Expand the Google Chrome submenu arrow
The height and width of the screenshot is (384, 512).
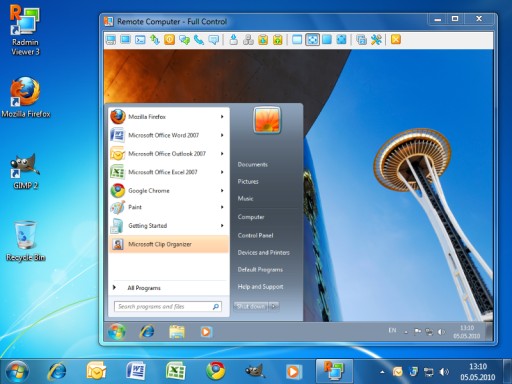(x=222, y=191)
